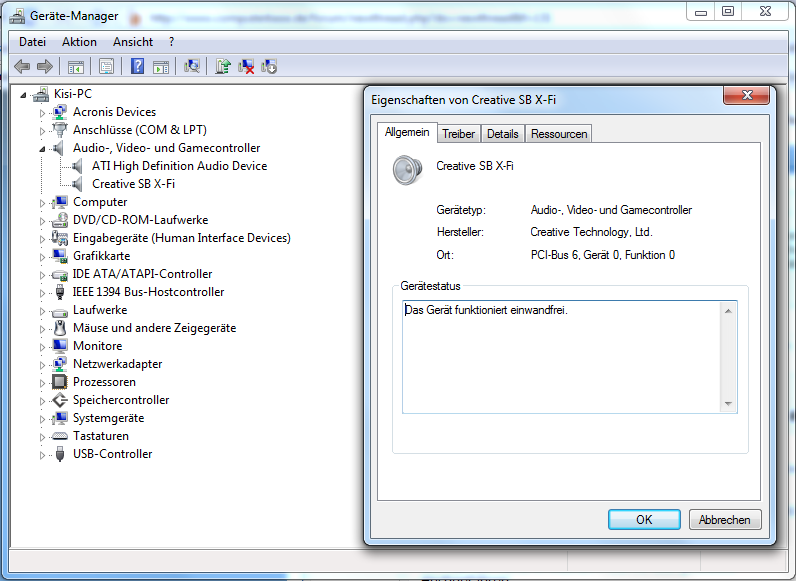The height and width of the screenshot is (581, 796).
Task: Click the Netzwerkadapter network icon
Action: pos(60,364)
